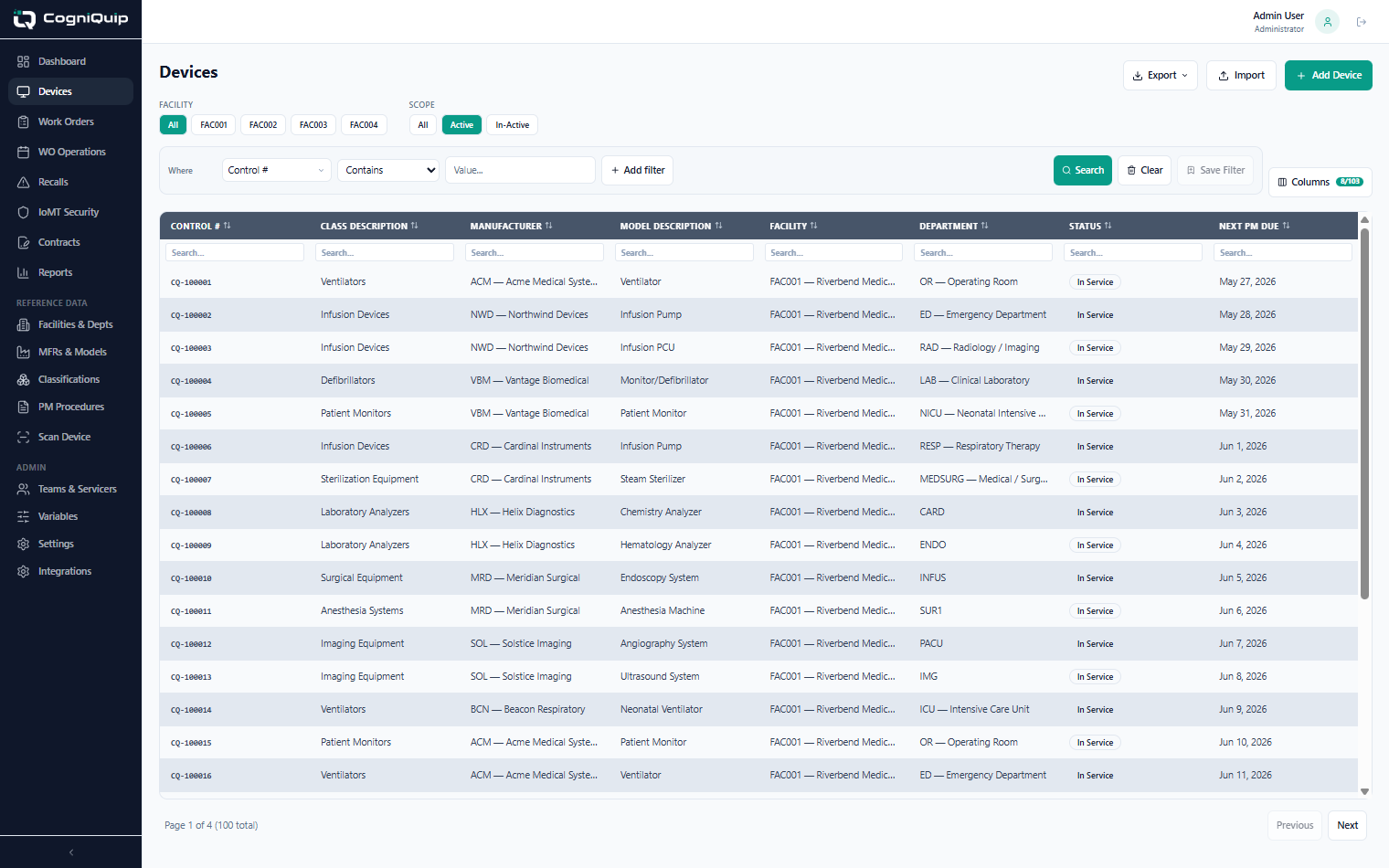Screen dimensions: 1389x868
Task: Sort by Control # column arrows
Action: pyautogui.click(x=228, y=226)
